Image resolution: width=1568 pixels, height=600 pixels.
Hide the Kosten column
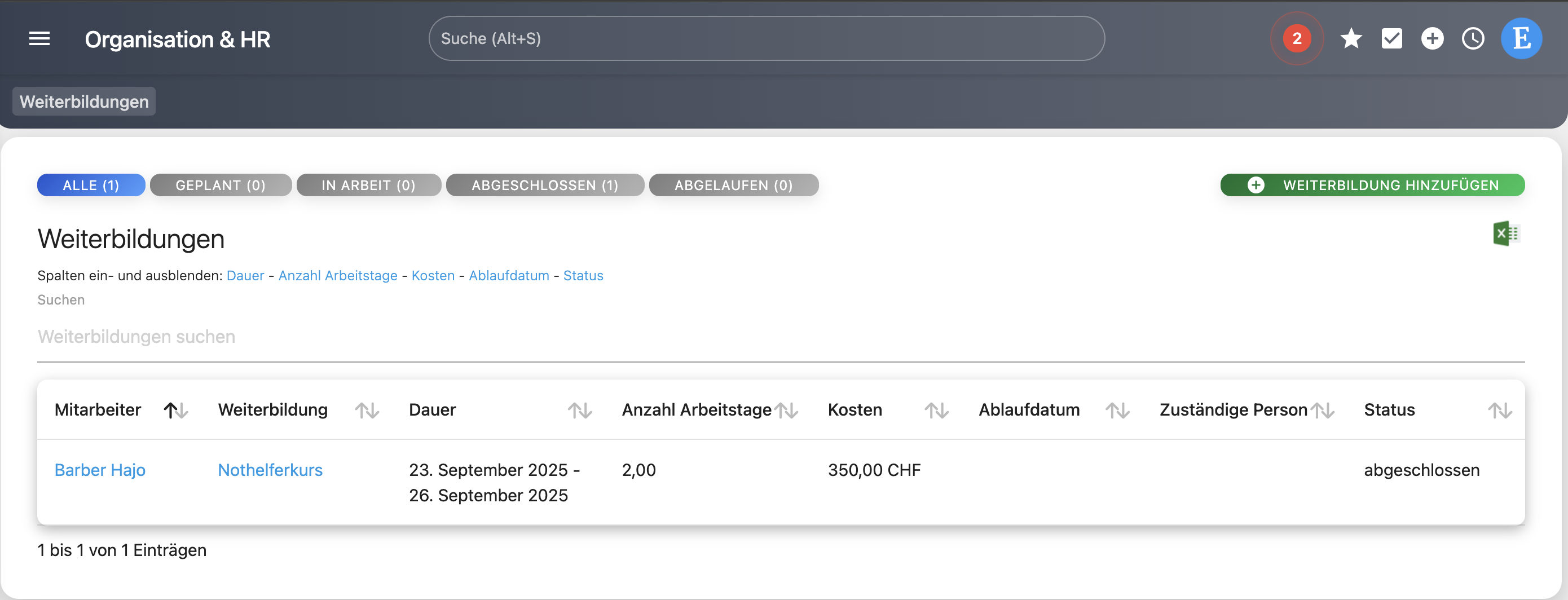433,276
